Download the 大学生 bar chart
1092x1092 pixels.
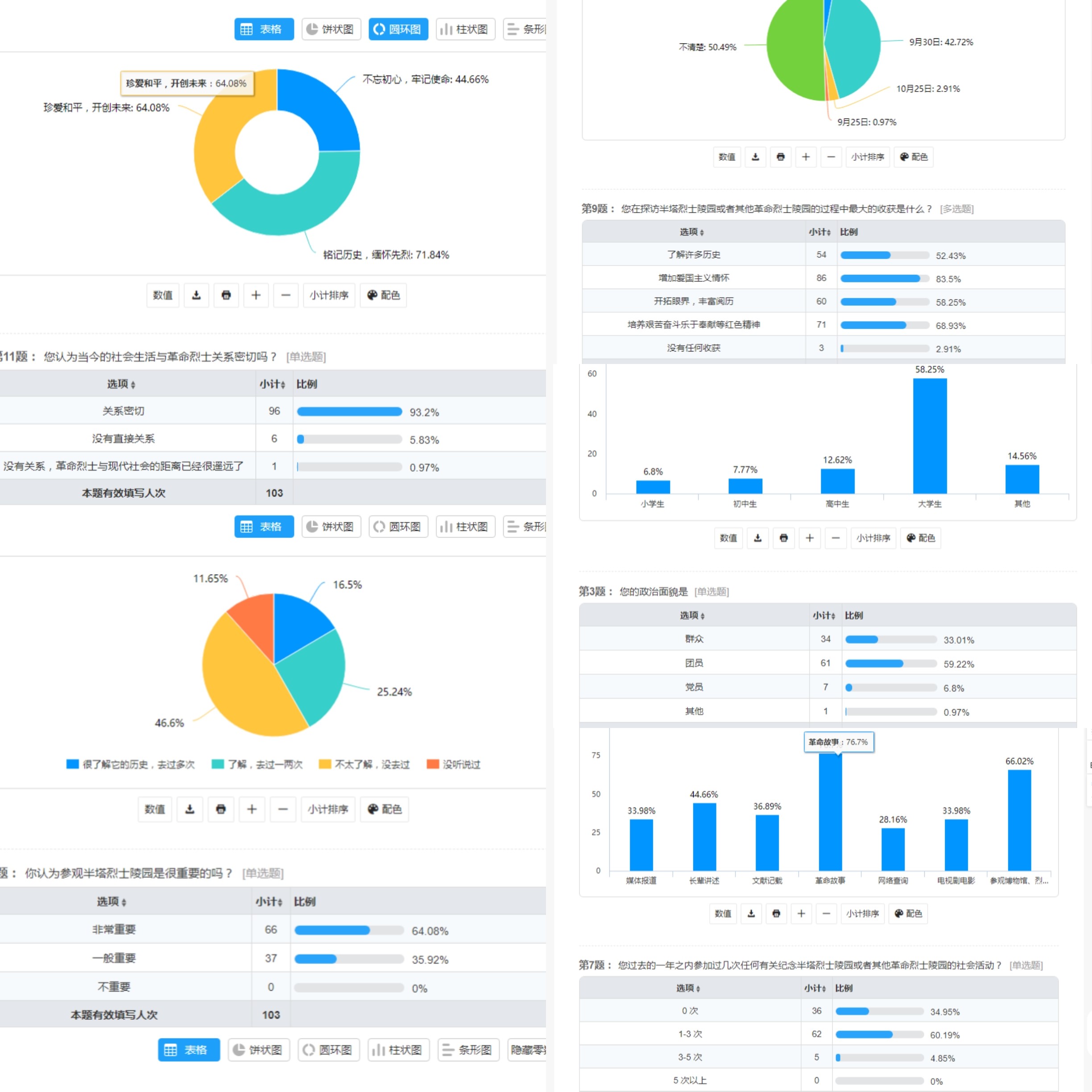point(758,538)
